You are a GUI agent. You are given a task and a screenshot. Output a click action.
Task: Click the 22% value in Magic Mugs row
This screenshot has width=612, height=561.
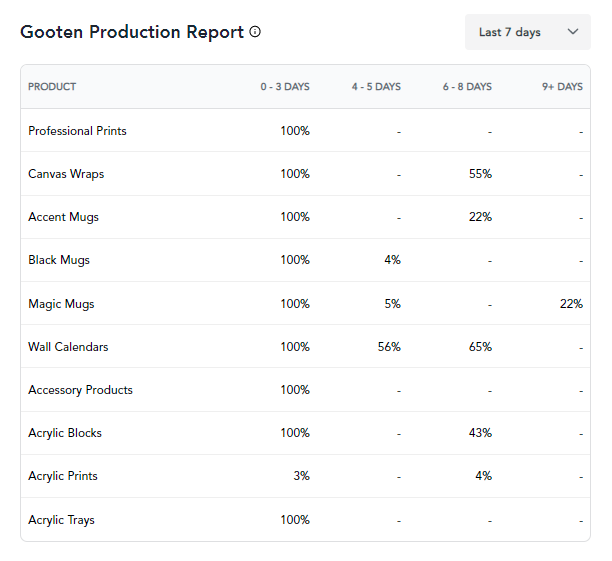571,304
